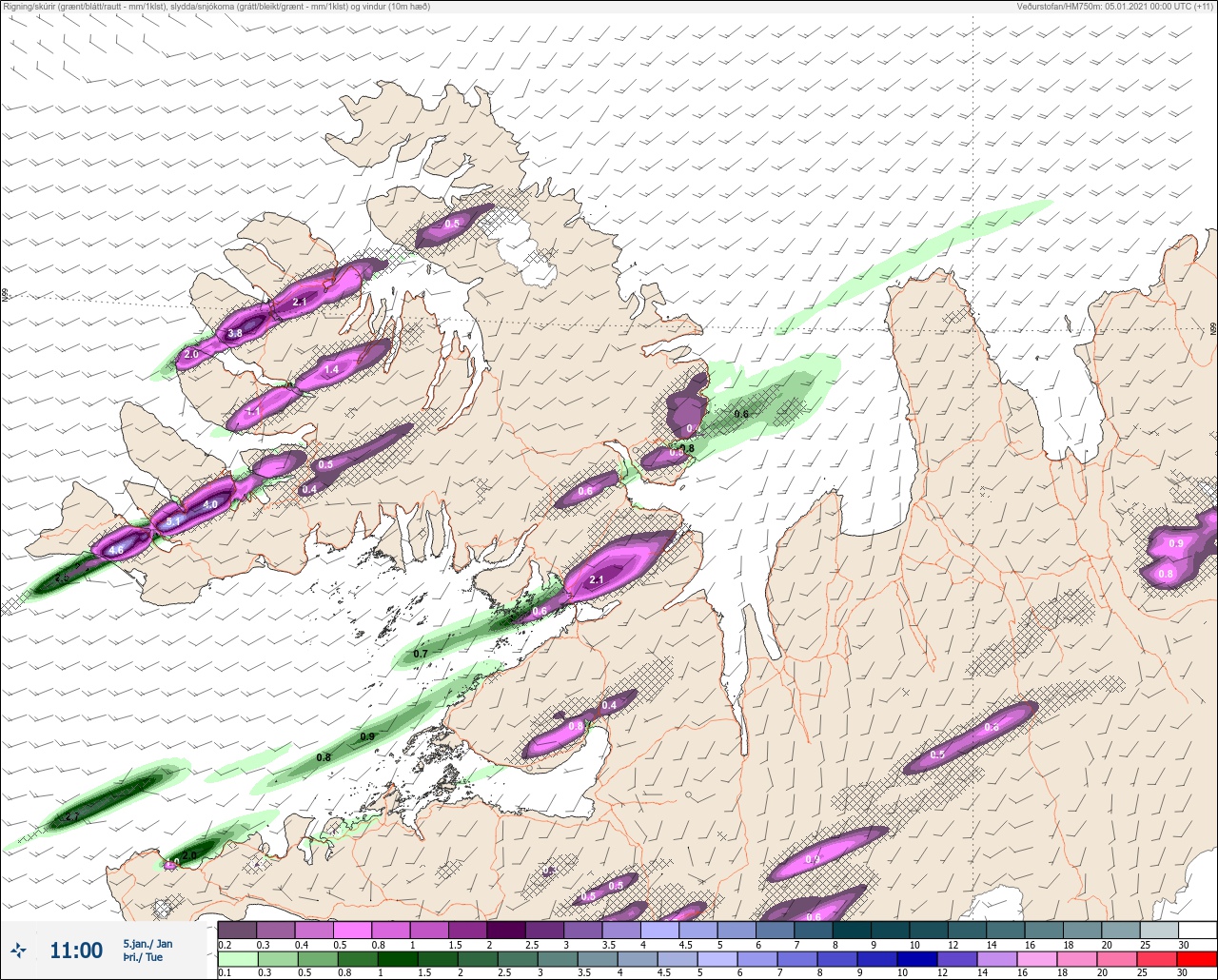Viewport: 1218px width, 980px height.
Task: Select the bright pink 0.5 snow legend swatch
Action: click(x=352, y=930)
